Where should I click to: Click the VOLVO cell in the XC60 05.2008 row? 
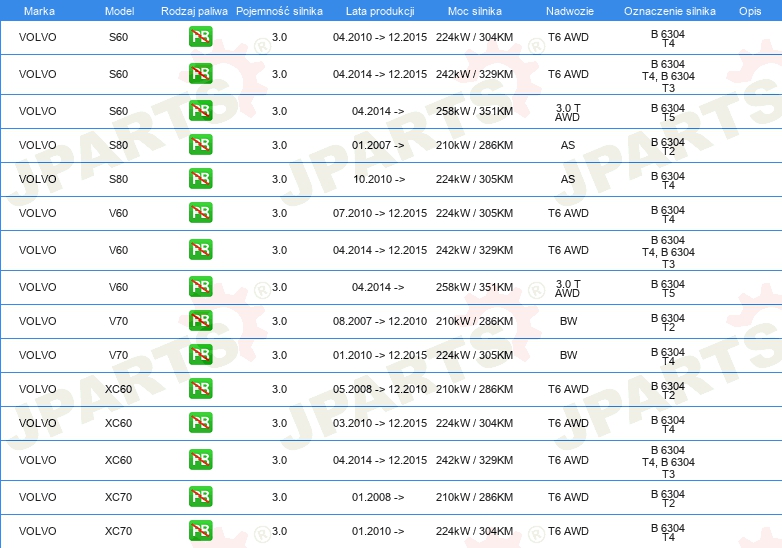[x=37, y=389]
